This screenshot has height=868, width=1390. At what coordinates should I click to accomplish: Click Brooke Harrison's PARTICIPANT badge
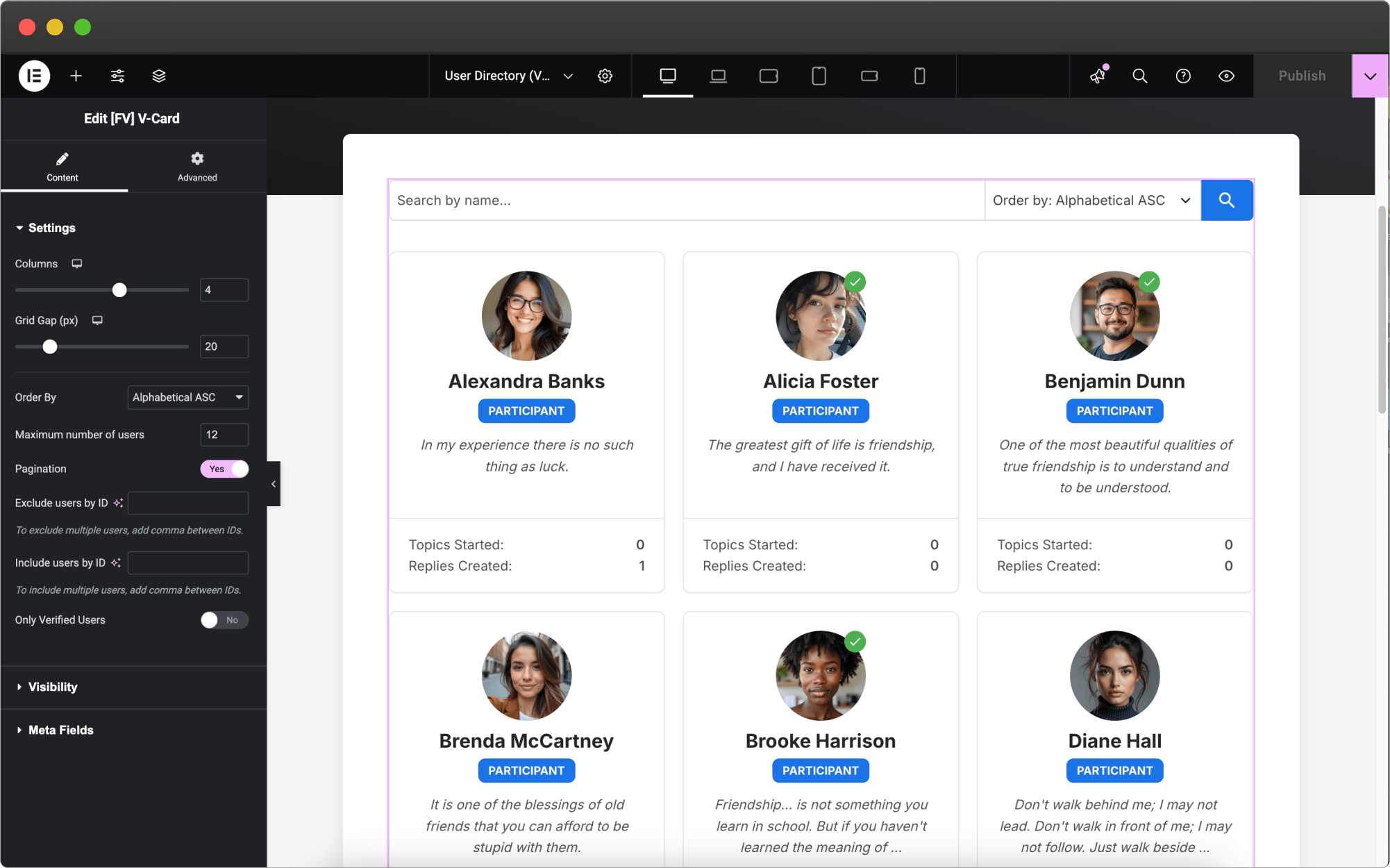pos(821,771)
